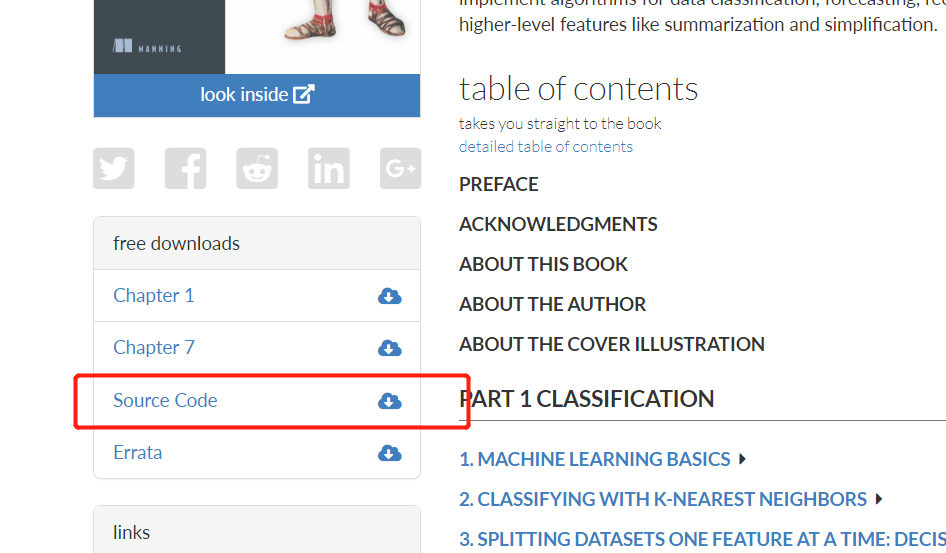The height and width of the screenshot is (553, 946).
Task: Click the Chapter 7 cloud download icon
Action: tap(390, 348)
